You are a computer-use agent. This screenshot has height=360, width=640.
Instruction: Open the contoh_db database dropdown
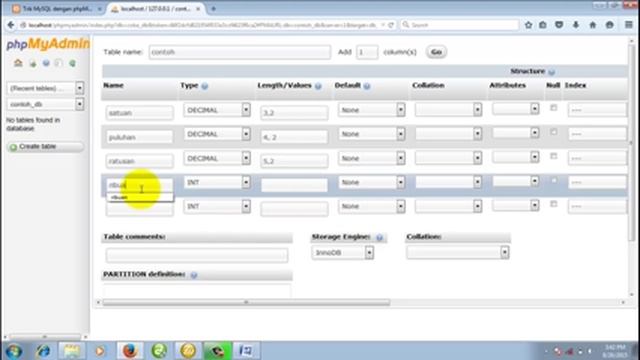pyautogui.click(x=45, y=104)
